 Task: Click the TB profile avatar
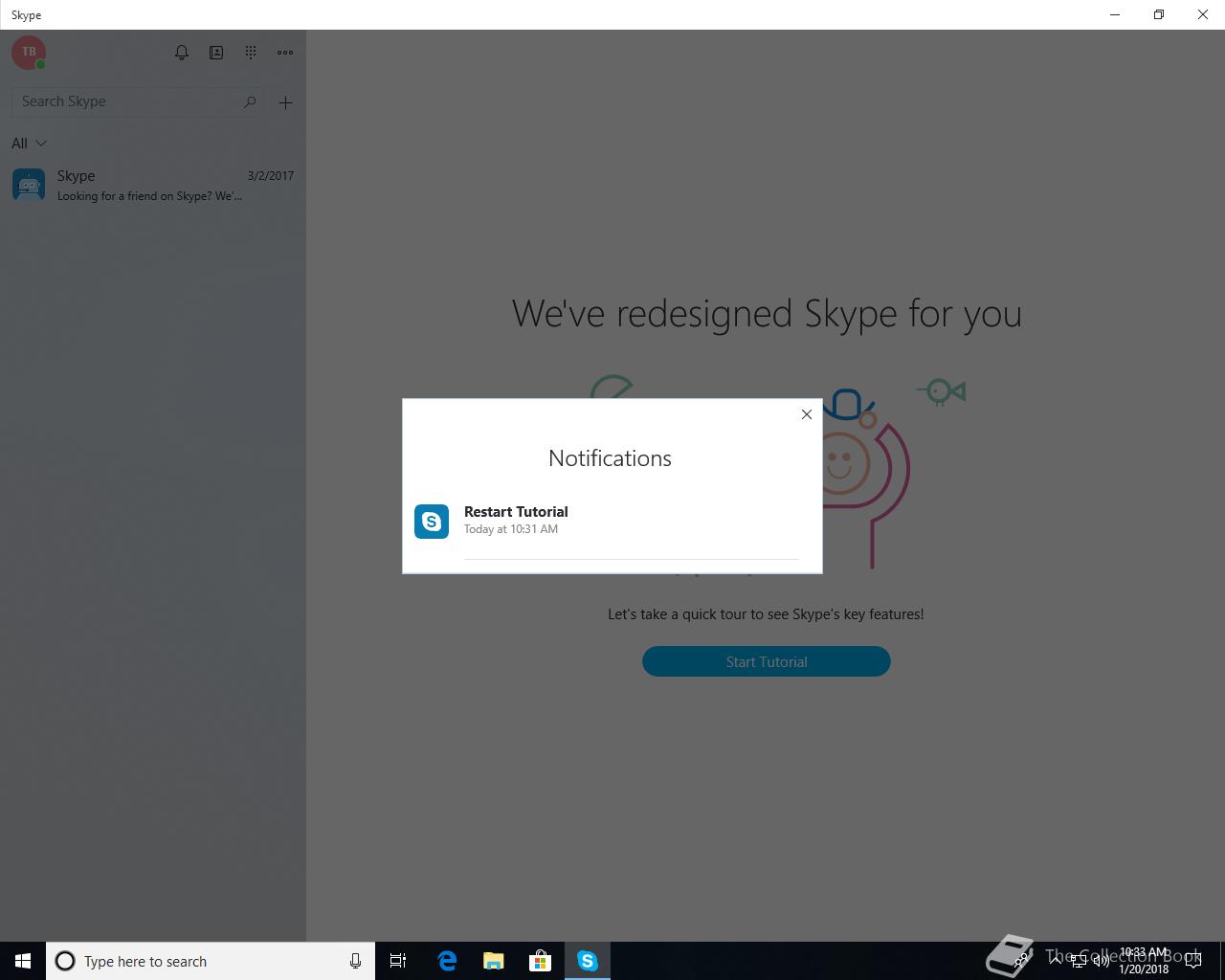click(x=29, y=52)
